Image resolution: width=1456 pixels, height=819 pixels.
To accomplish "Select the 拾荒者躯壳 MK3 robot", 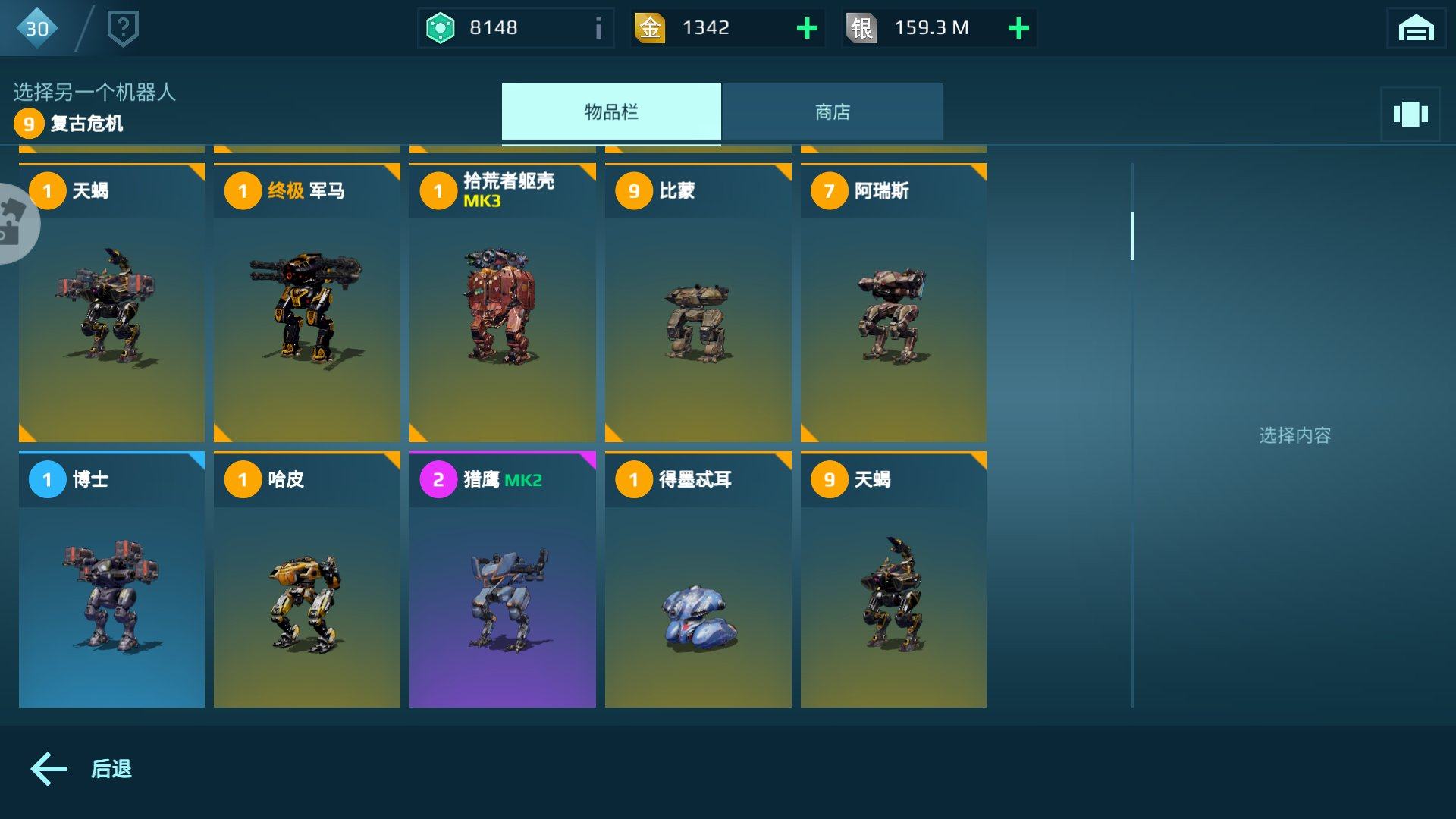I will [x=503, y=303].
